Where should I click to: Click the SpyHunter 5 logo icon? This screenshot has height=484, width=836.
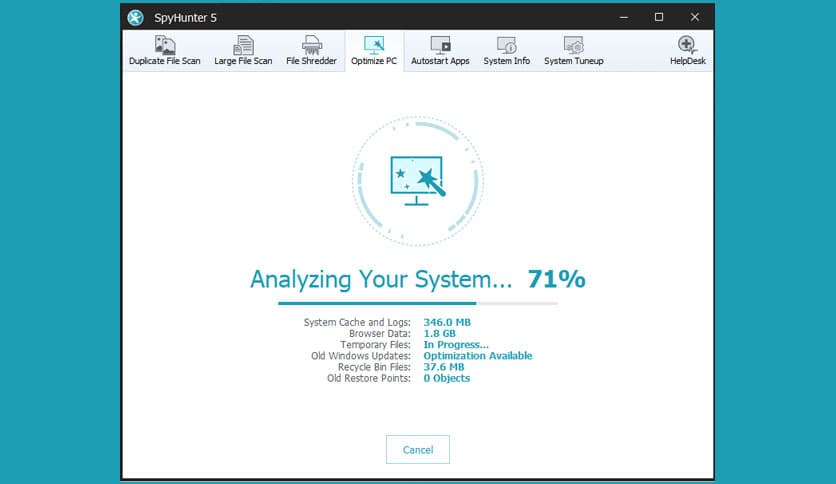[135, 18]
